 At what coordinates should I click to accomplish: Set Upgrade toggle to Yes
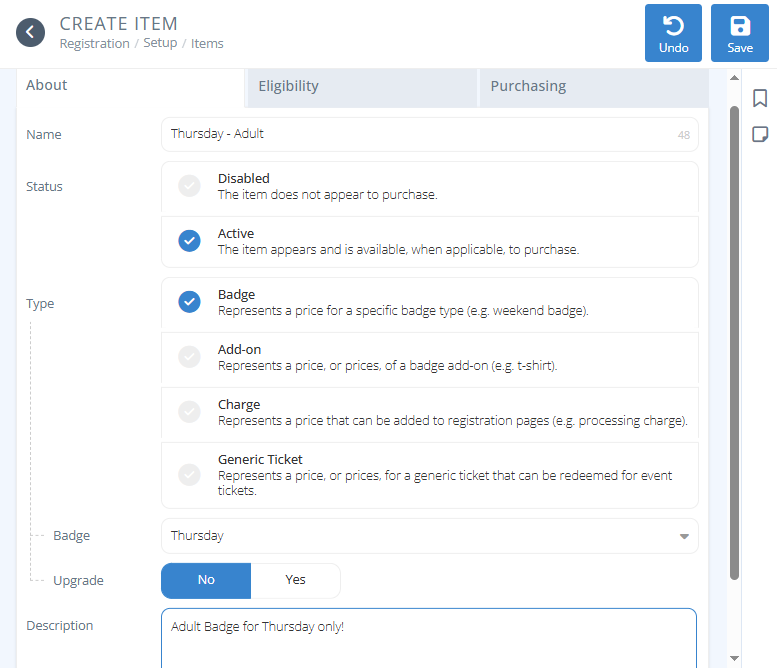tap(295, 580)
